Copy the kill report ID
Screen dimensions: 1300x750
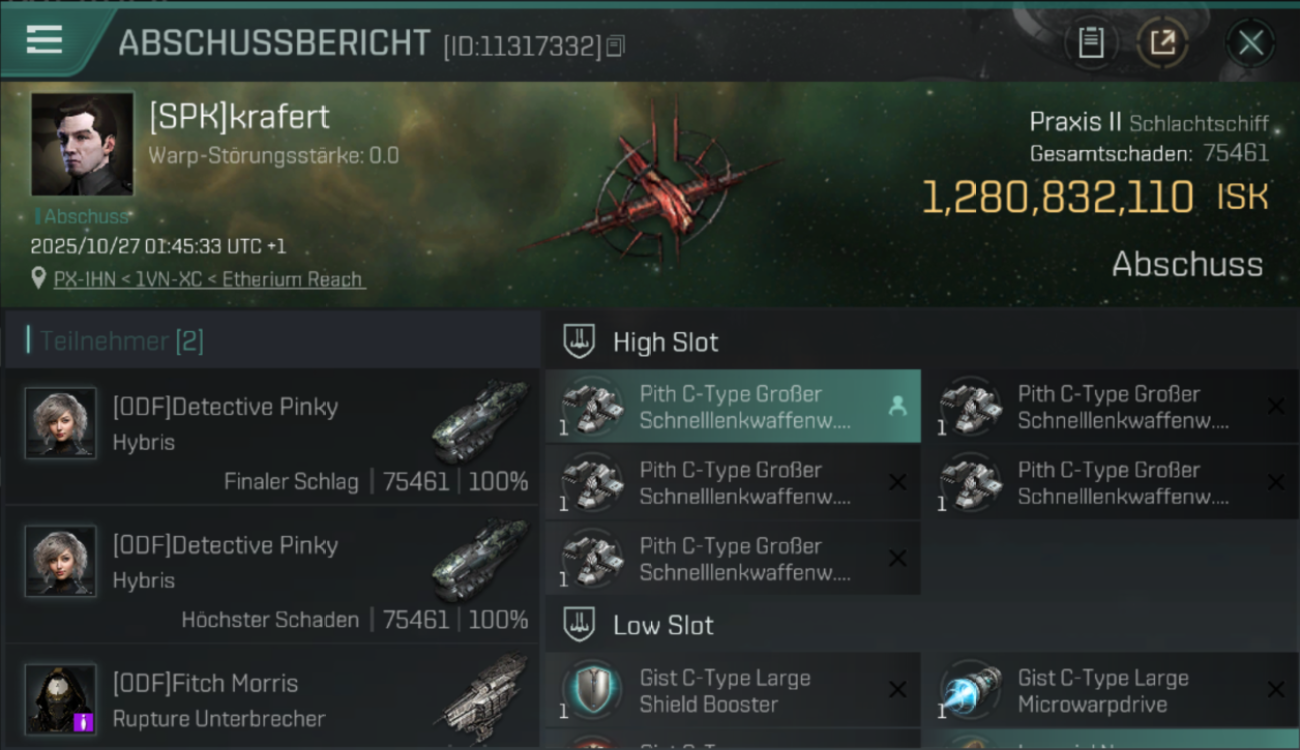[x=616, y=45]
